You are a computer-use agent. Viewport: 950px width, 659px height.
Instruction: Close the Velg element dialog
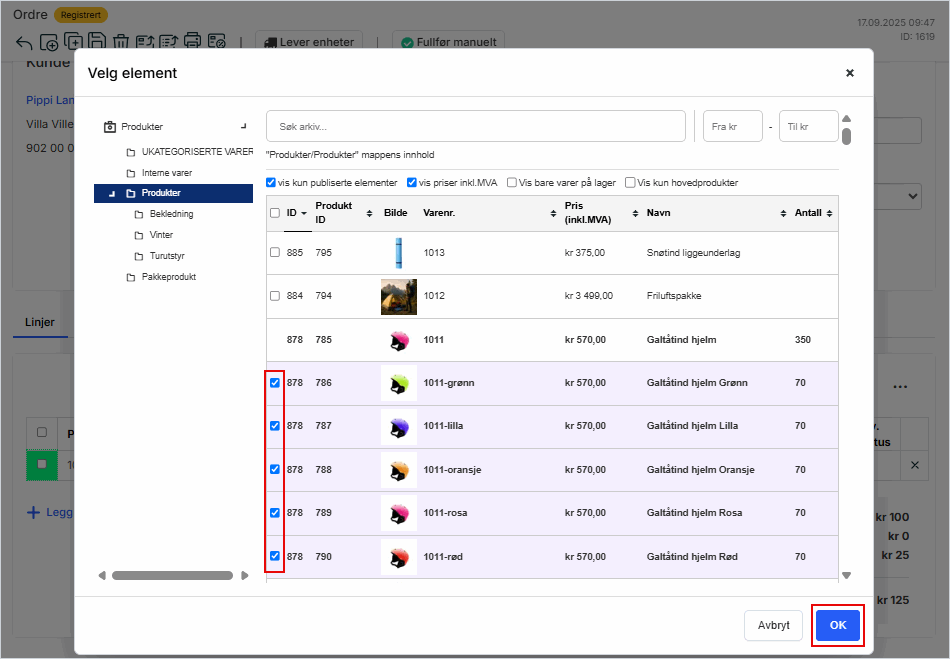click(849, 73)
